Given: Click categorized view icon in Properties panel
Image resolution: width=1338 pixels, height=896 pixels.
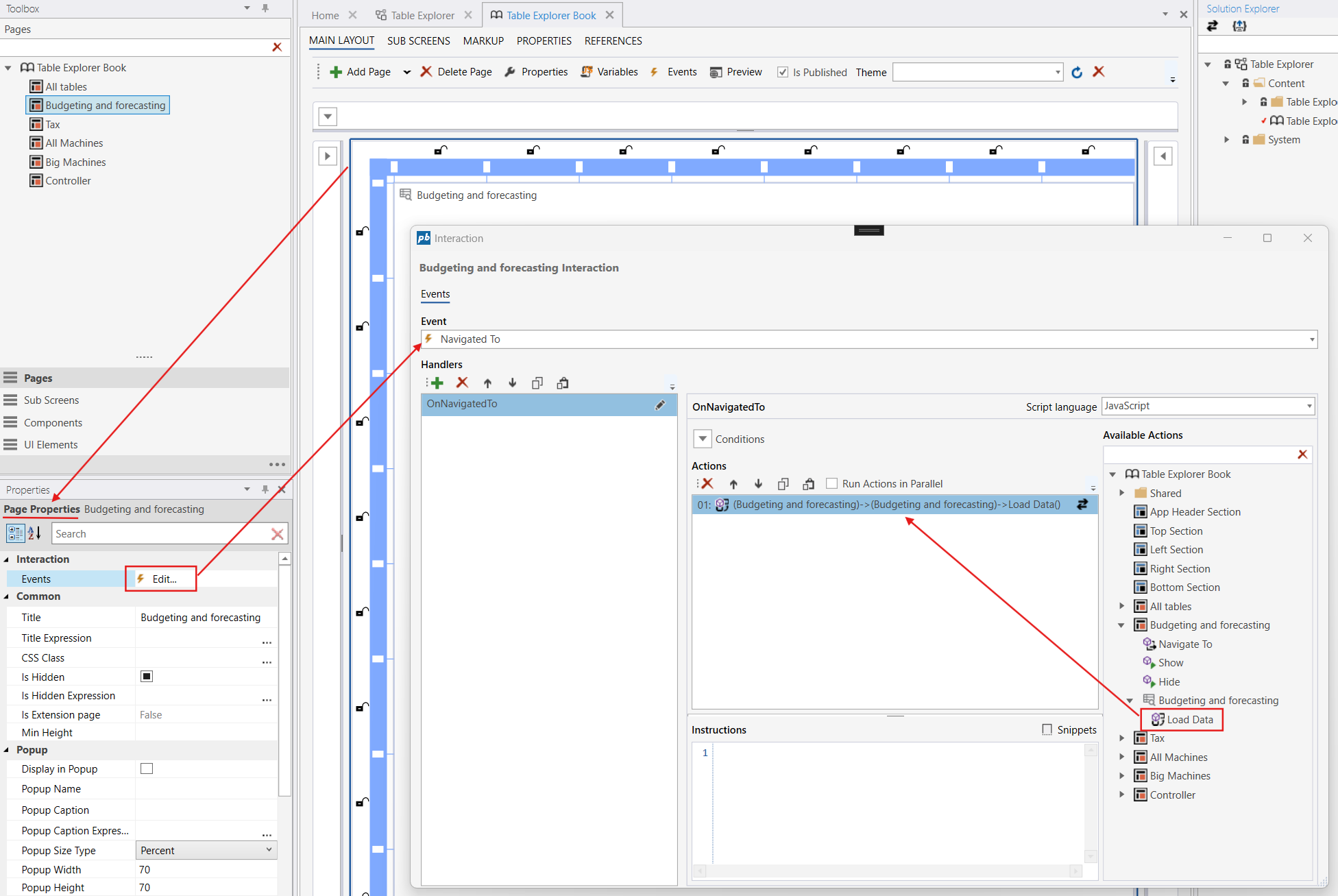Looking at the screenshot, I should 15,533.
